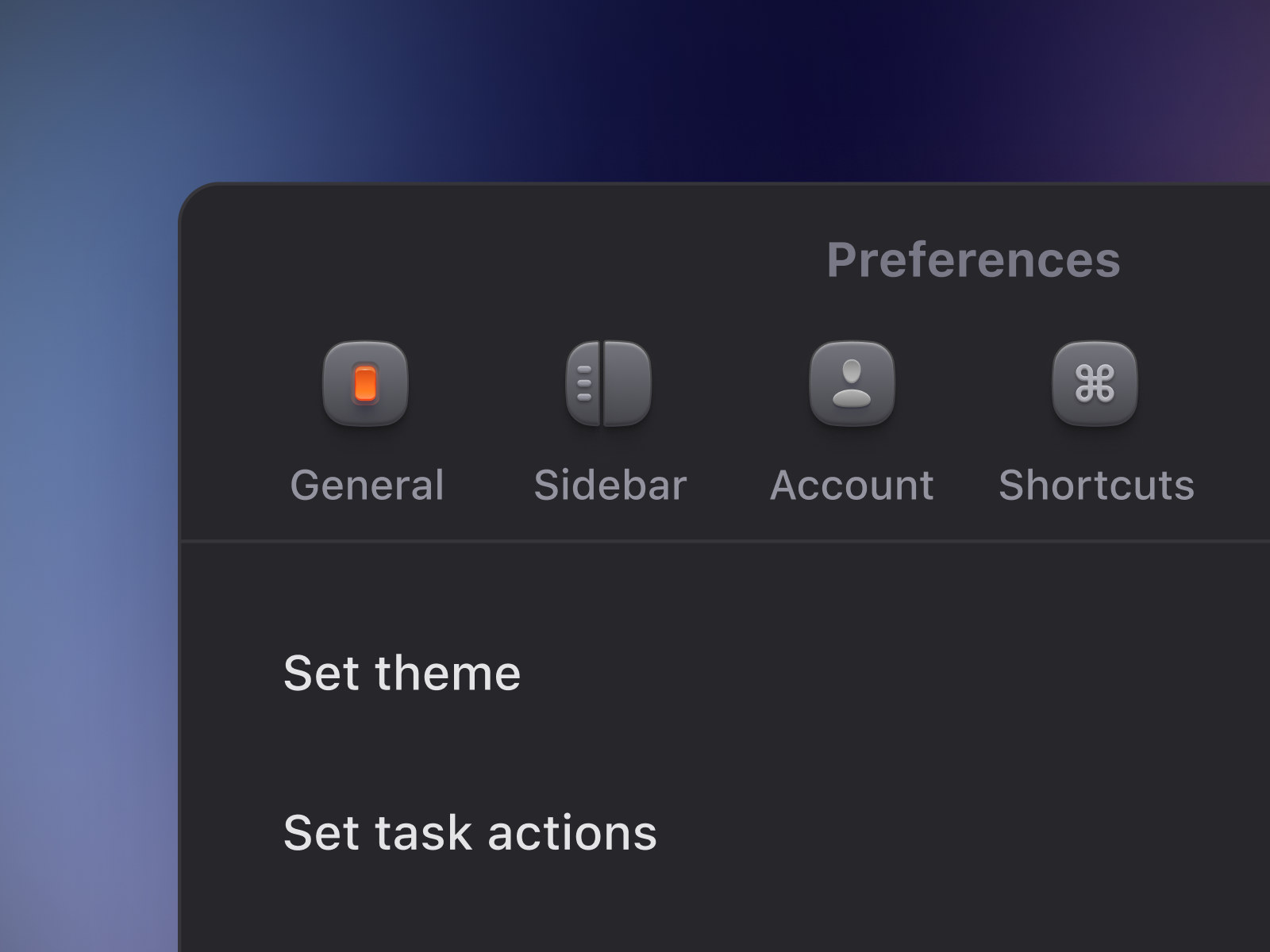Click the empty area right of Set theme
The height and width of the screenshot is (952, 1270).
click(x=897, y=674)
